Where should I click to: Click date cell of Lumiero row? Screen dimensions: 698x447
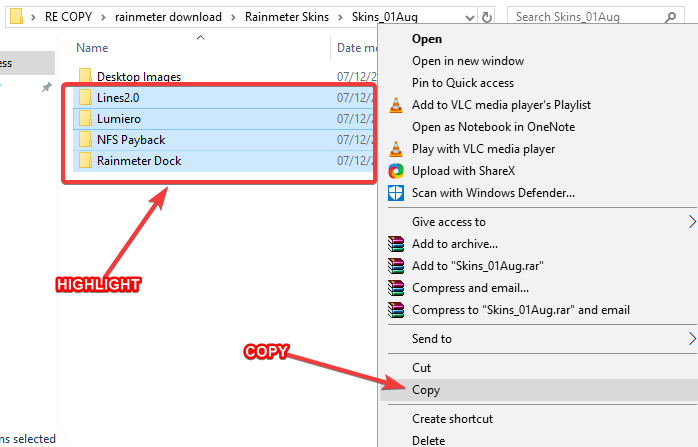[357, 119]
